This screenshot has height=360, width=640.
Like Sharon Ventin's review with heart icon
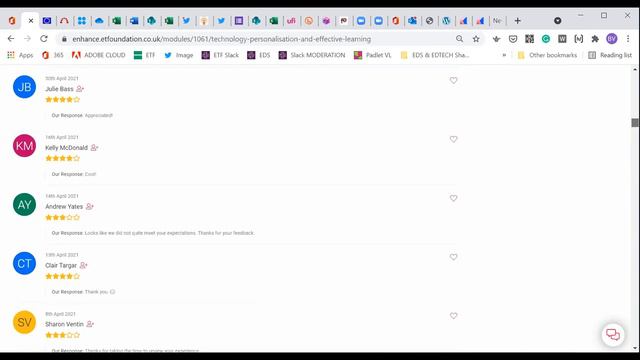click(453, 316)
